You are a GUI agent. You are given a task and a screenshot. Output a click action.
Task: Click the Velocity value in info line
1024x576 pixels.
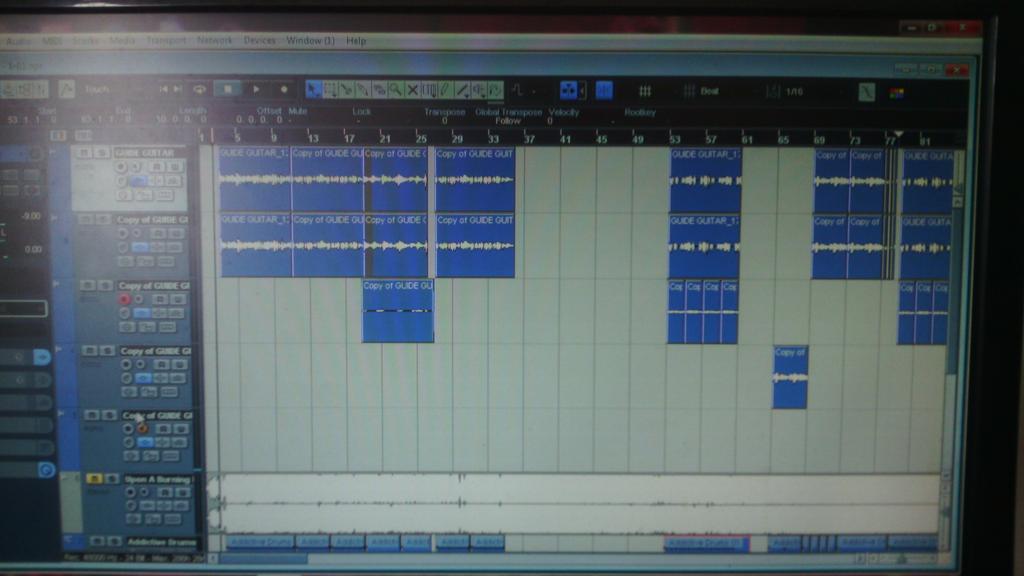click(550, 121)
